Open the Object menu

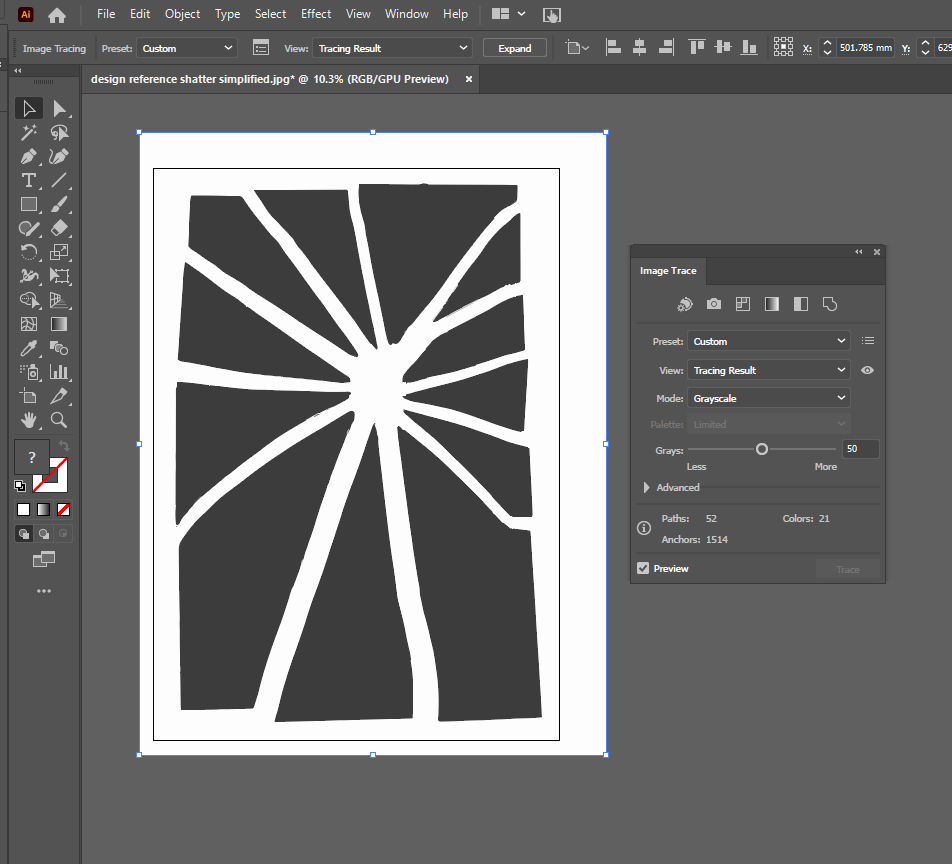coord(182,14)
